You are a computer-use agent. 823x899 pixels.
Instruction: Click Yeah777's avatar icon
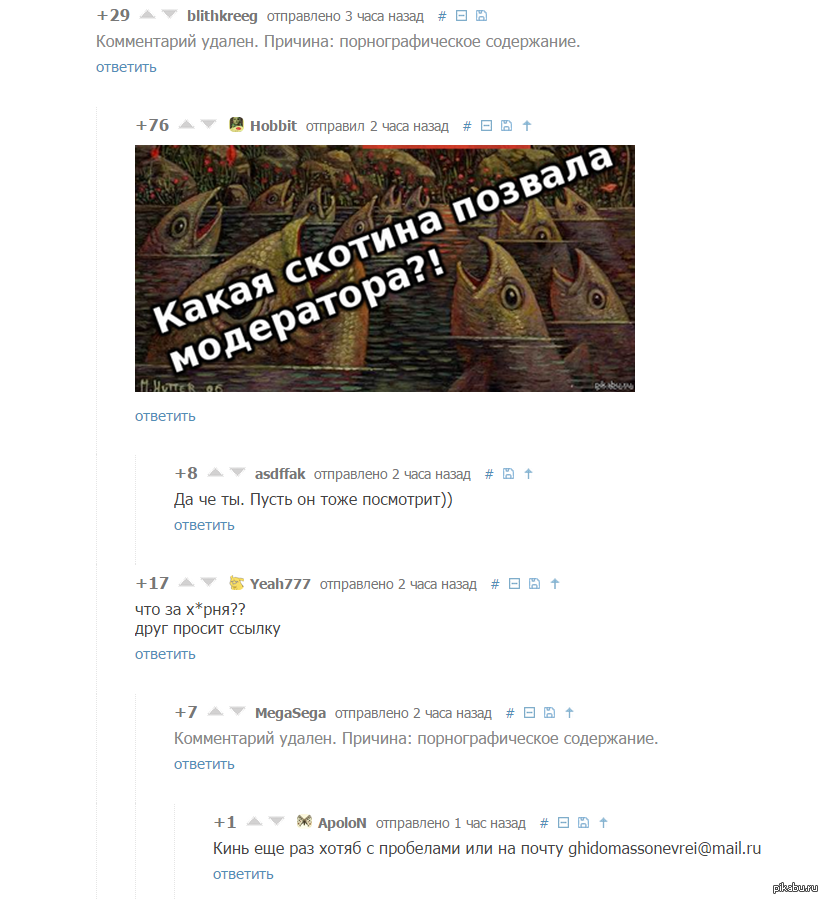[x=236, y=583]
